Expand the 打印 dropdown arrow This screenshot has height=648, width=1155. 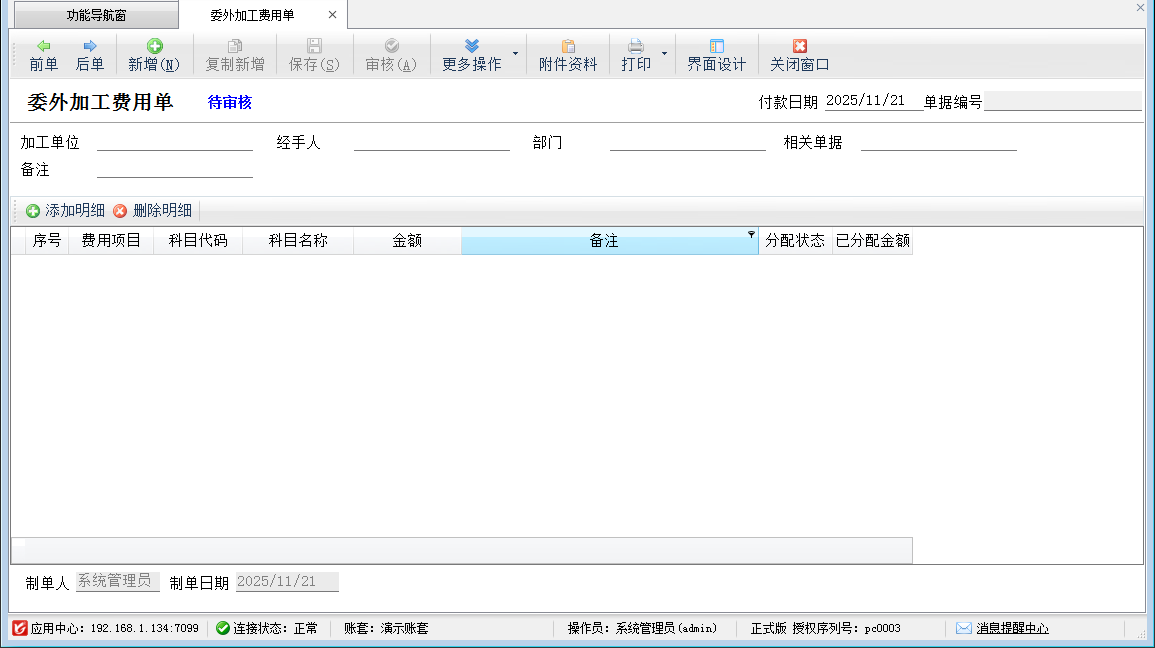click(x=664, y=53)
